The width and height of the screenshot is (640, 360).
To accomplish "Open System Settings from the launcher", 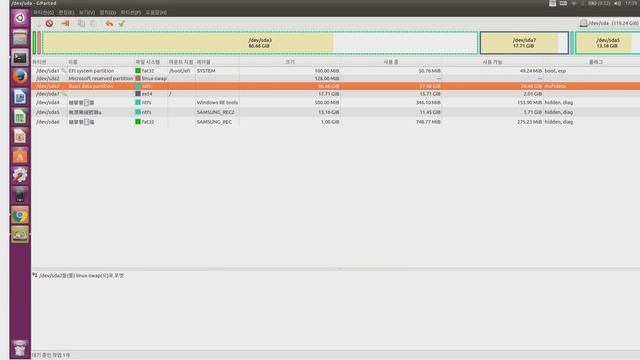I will (20, 176).
